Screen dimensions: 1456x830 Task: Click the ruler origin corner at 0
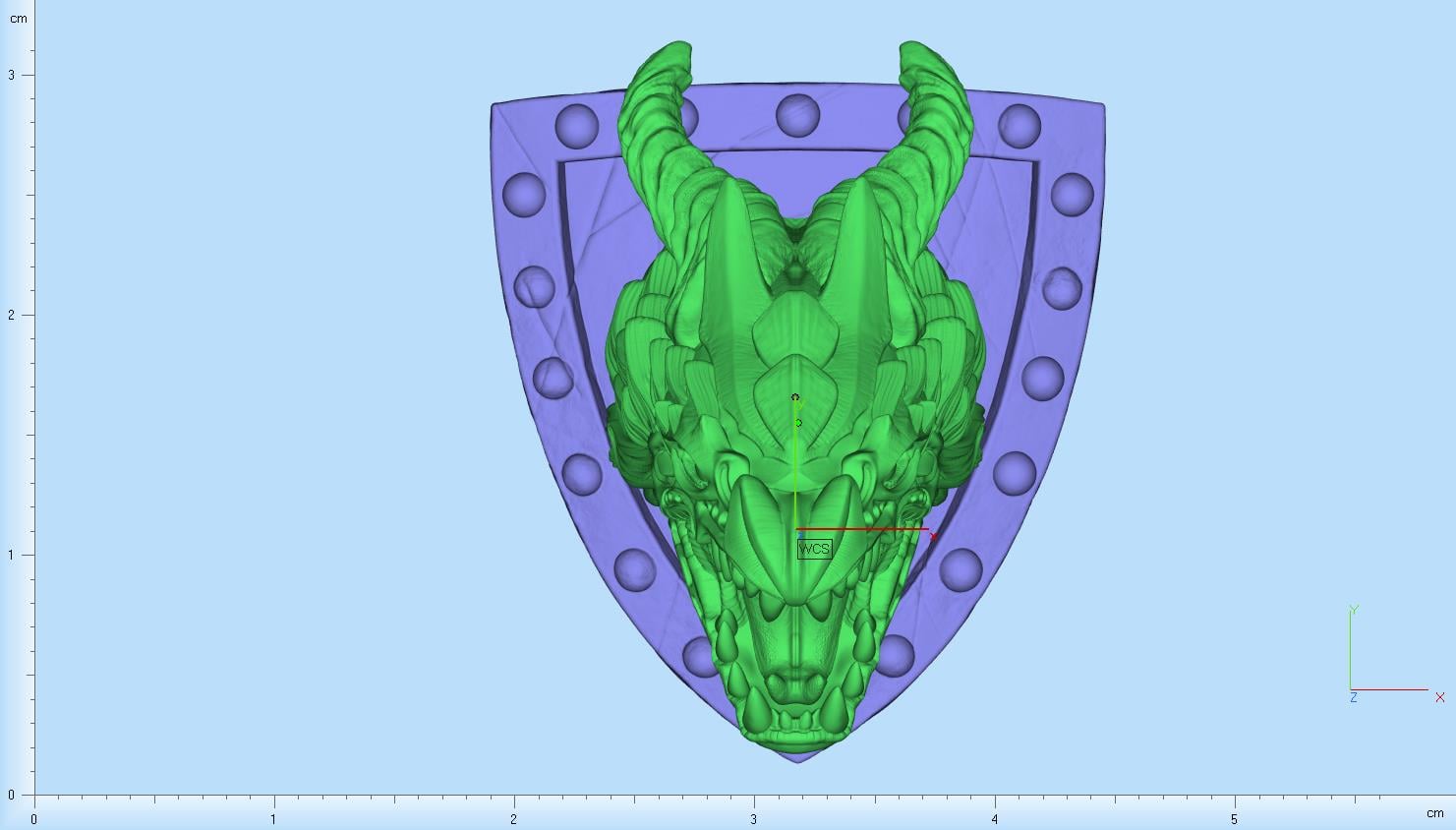click(34, 795)
